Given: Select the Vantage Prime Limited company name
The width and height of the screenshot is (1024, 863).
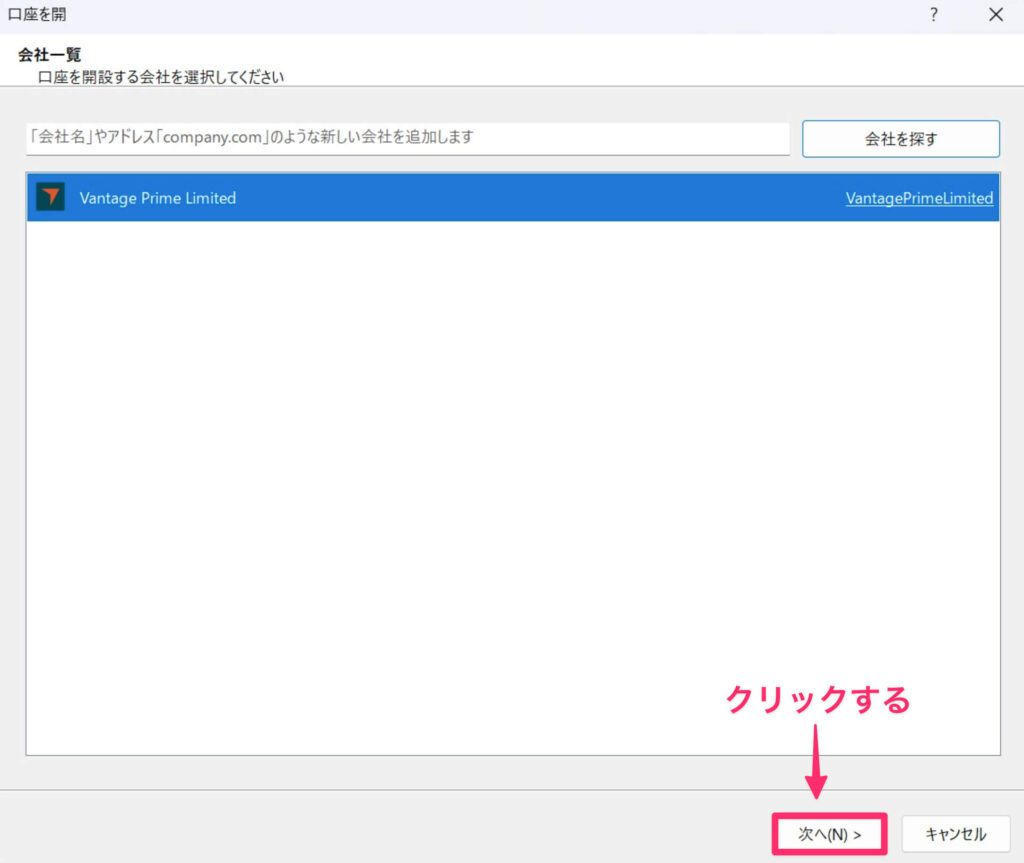Looking at the screenshot, I should tap(157, 198).
